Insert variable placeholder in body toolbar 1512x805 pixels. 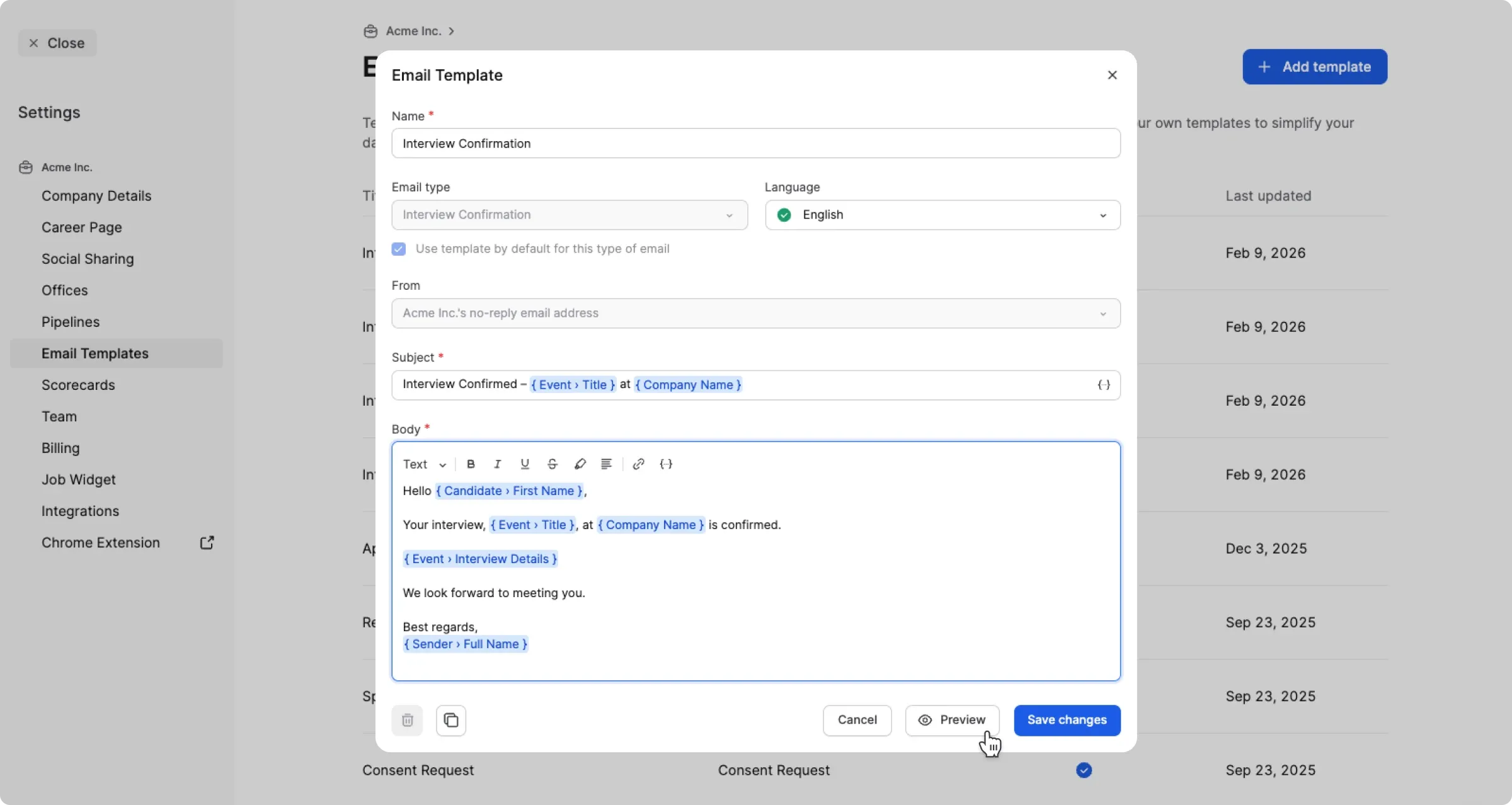coord(666,464)
